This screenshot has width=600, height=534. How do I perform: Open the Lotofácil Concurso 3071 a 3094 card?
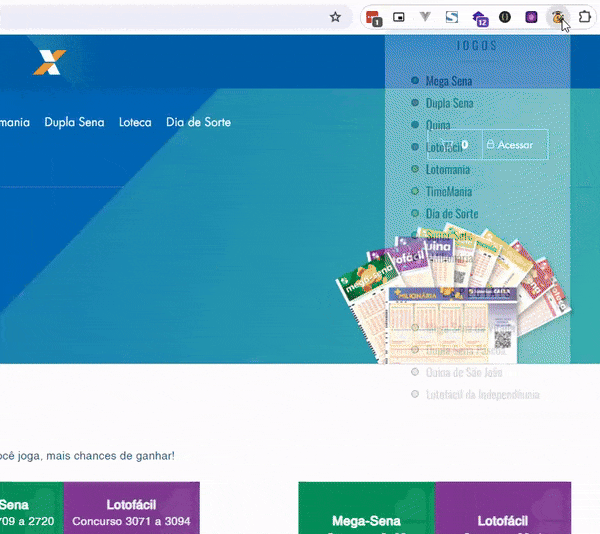[131, 508]
